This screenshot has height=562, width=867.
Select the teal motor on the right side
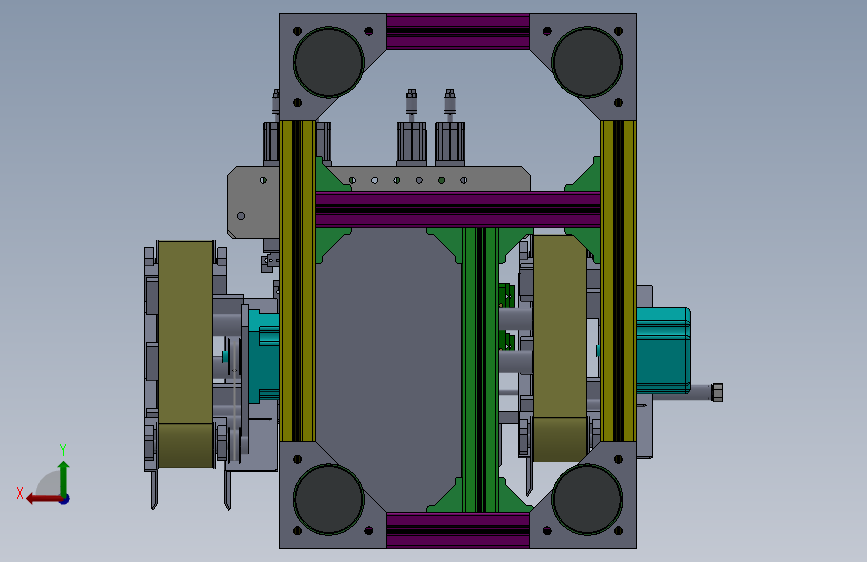[x=663, y=351]
